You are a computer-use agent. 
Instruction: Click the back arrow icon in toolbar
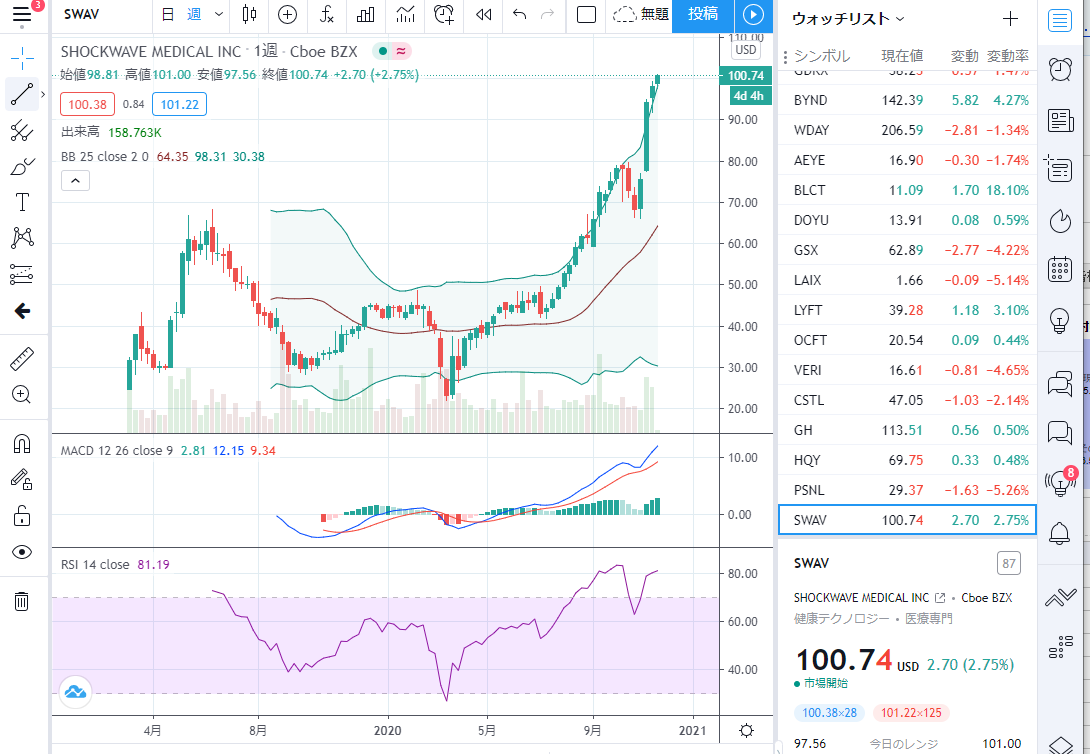coord(22,311)
